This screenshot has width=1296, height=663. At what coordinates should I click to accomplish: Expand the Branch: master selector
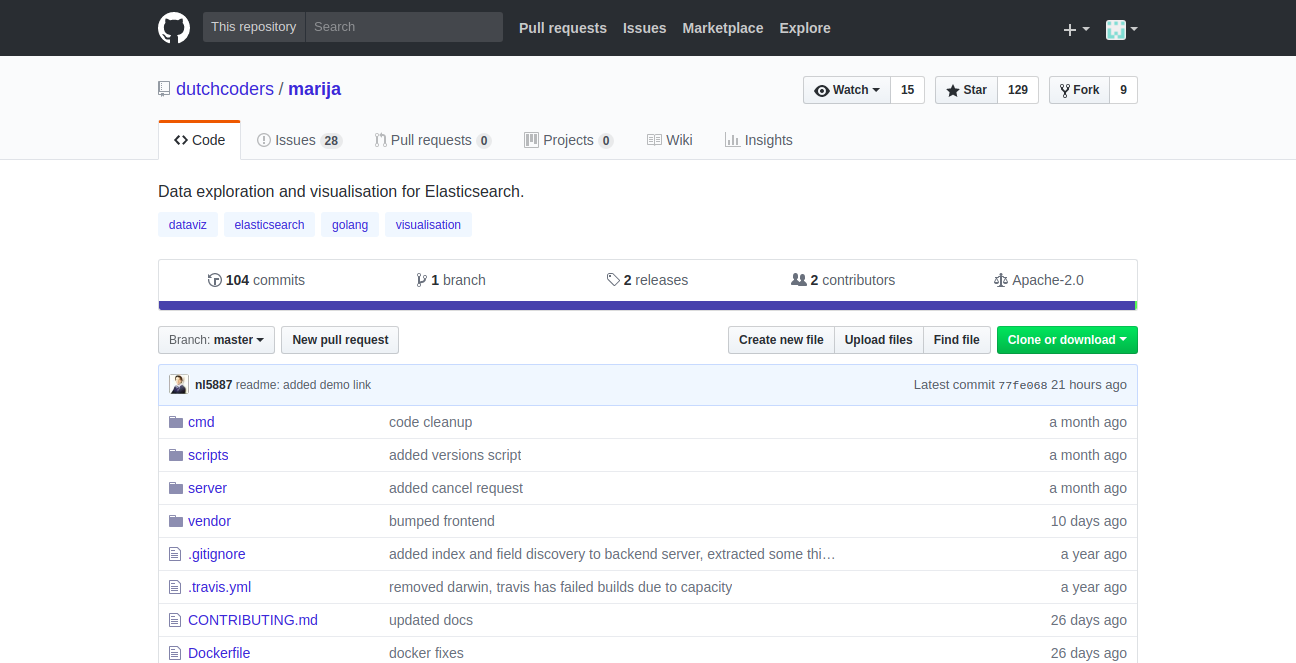[x=216, y=340]
